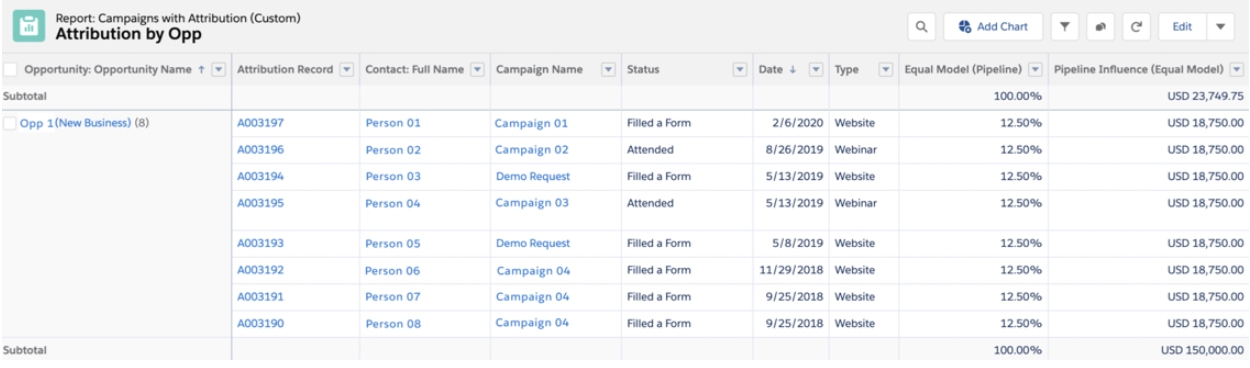Screen dimensions: 1250x368
Task: Expand the Campaign Name column menu
Action: tap(608, 69)
